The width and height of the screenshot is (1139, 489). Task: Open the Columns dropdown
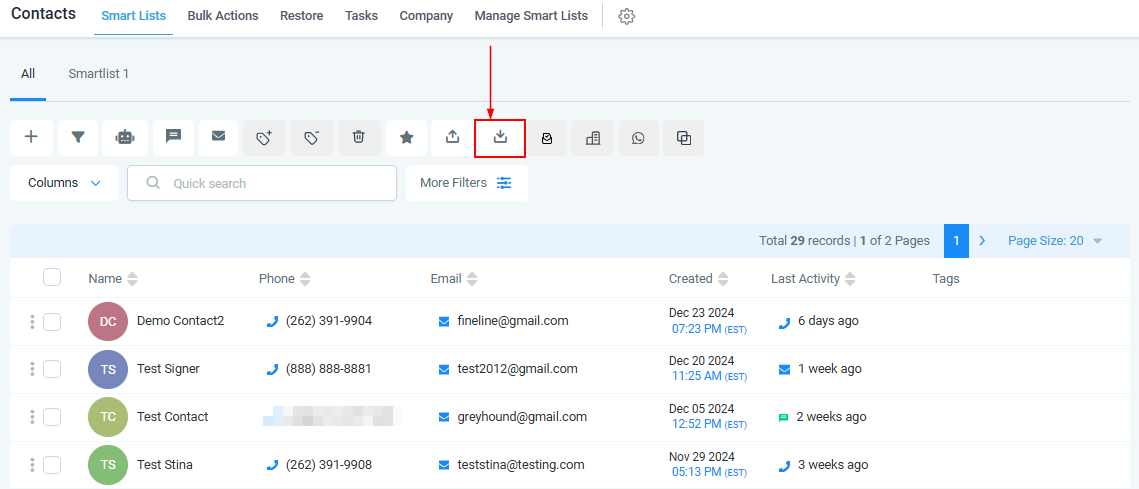tap(64, 183)
